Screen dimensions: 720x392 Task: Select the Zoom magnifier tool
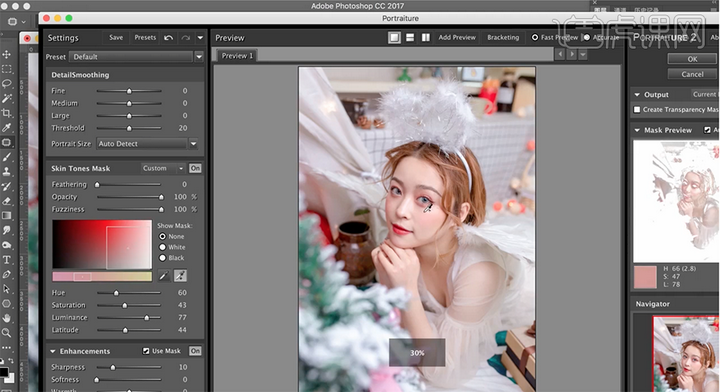[x=6, y=333]
